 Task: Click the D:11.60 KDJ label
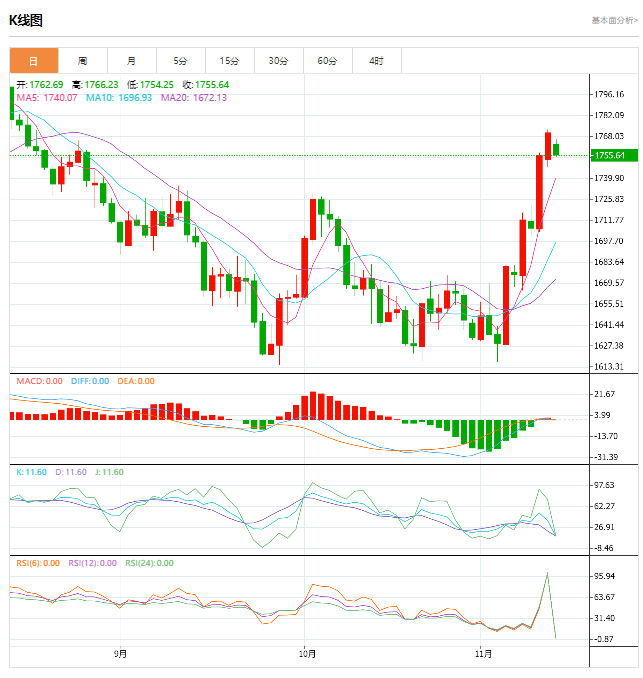pos(71,472)
